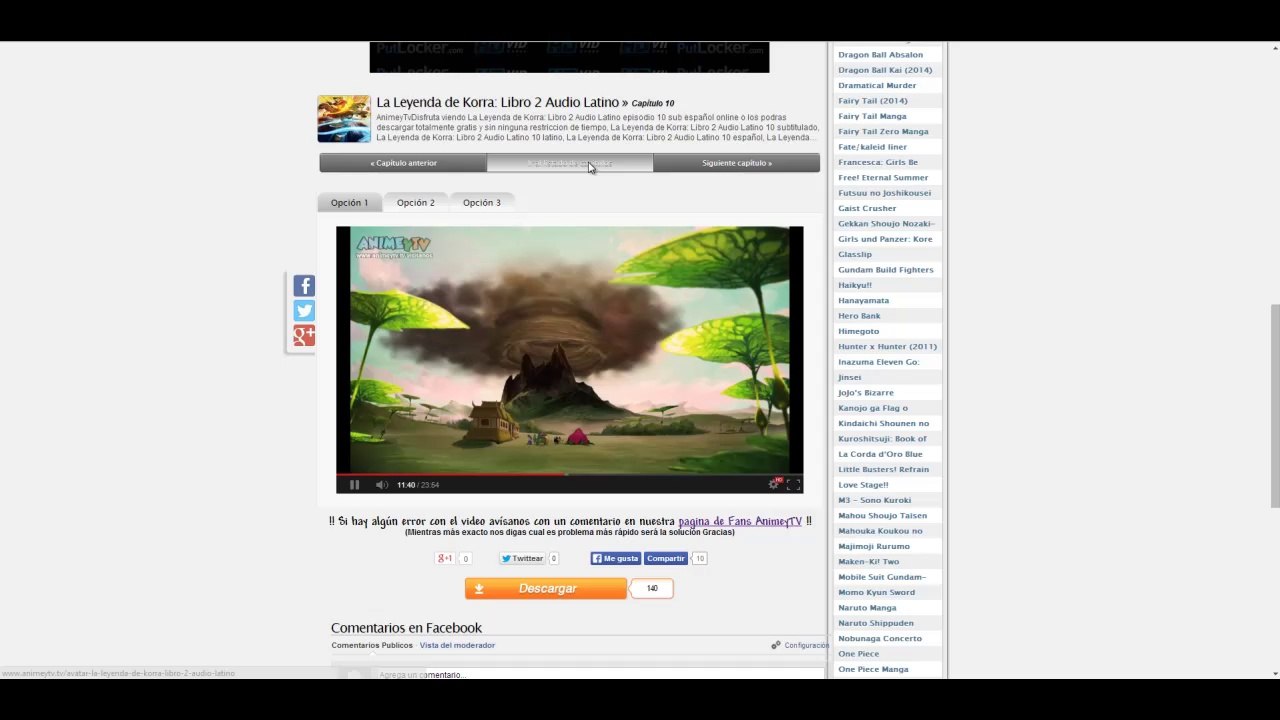1280x720 pixels.
Task: Open comments Configuración link
Action: coord(801,645)
